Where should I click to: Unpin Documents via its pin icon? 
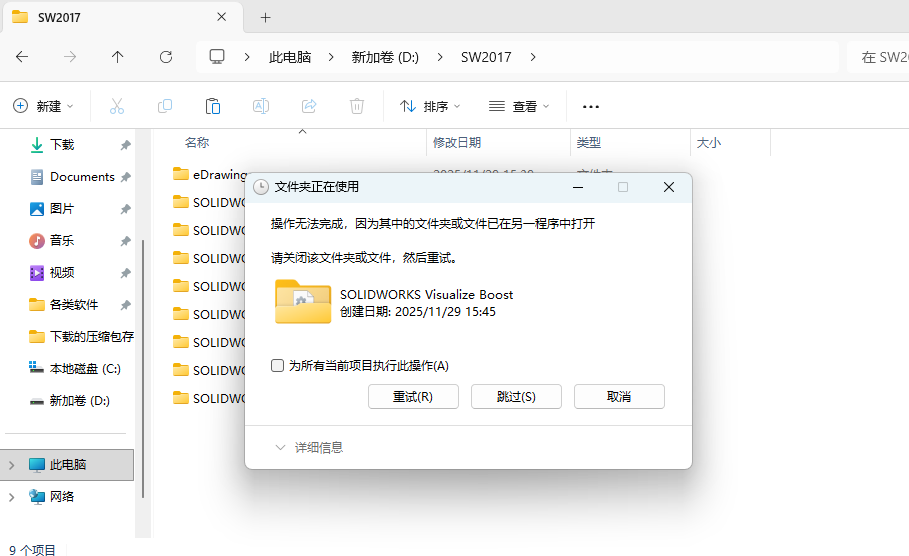coord(125,177)
